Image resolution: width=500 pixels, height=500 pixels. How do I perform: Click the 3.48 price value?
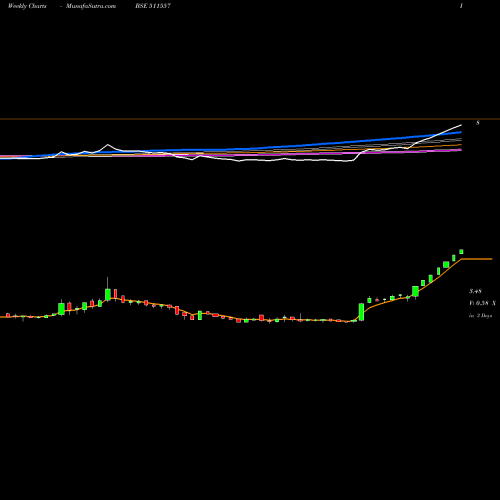475,291
